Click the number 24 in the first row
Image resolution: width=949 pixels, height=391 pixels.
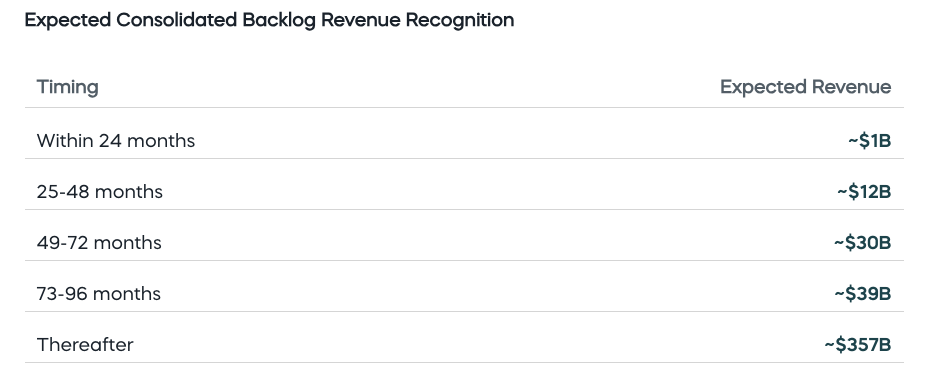click(110, 141)
